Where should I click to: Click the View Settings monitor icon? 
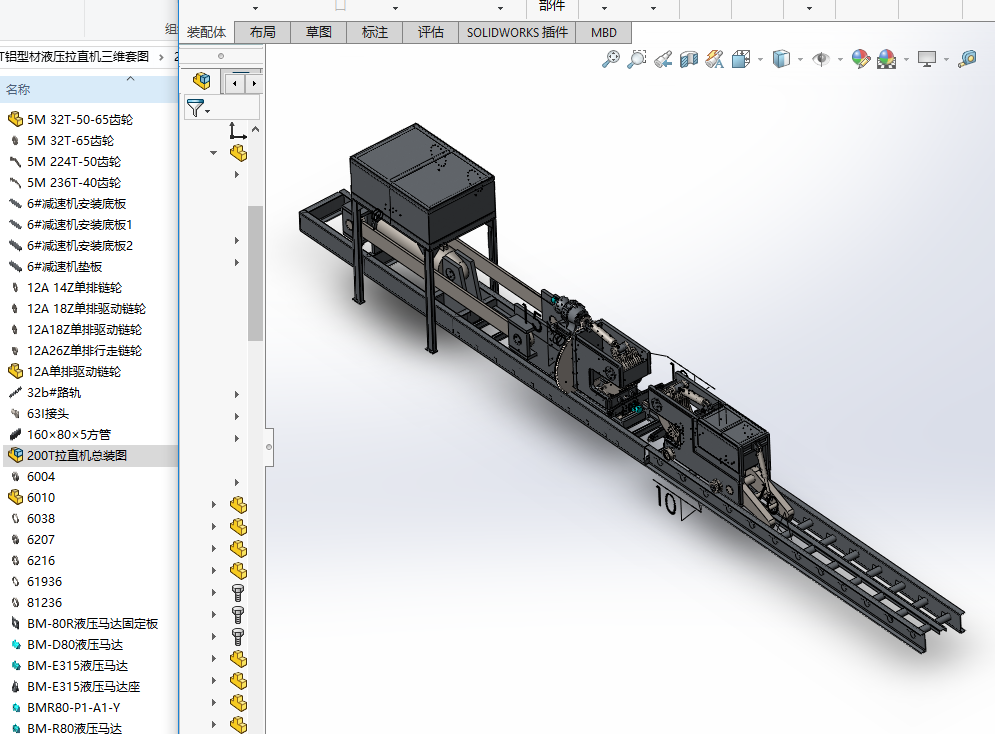[x=927, y=60]
